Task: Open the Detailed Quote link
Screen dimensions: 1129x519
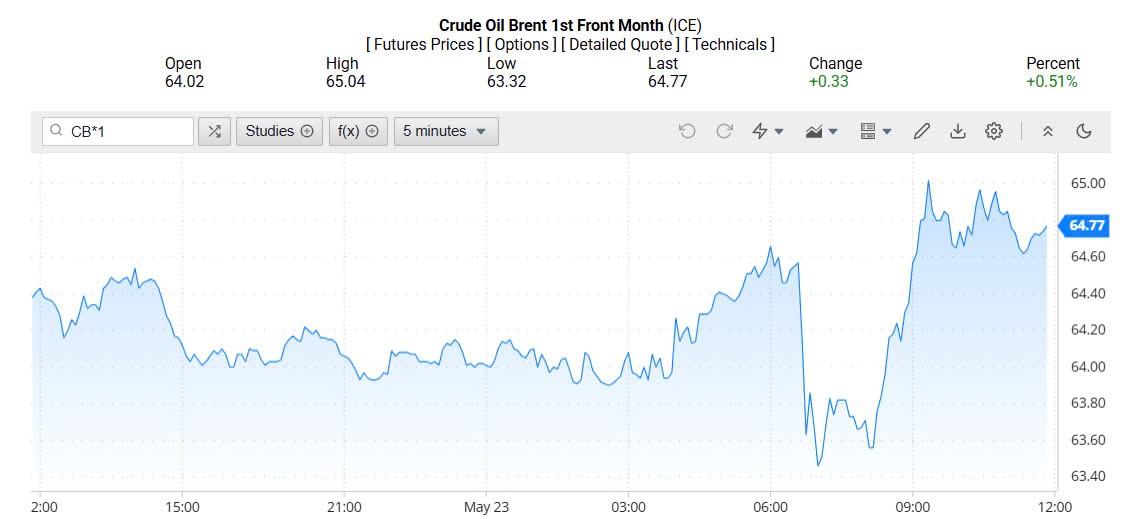Action: (x=621, y=45)
